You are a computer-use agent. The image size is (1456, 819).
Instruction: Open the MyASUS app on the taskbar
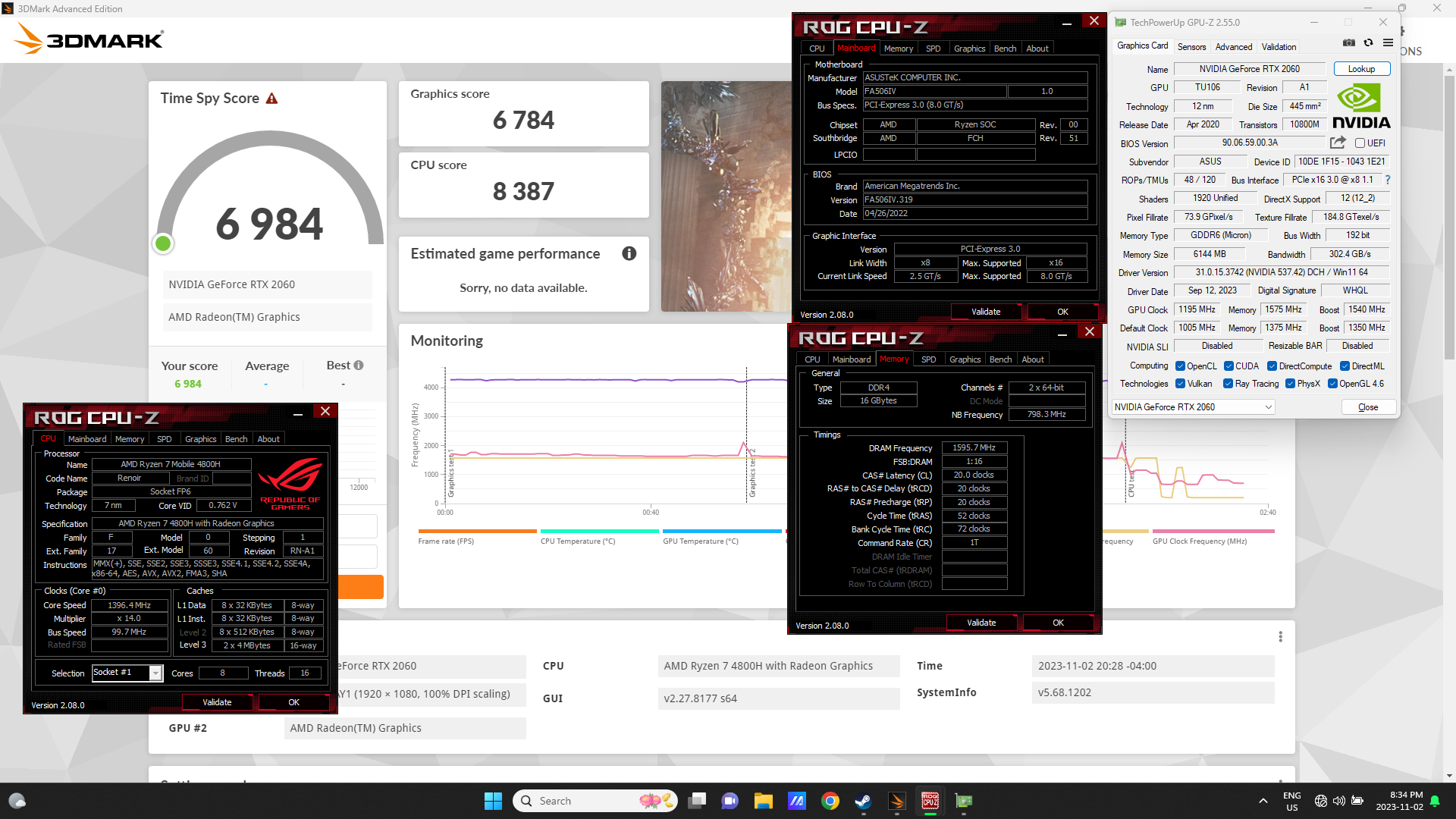796,801
